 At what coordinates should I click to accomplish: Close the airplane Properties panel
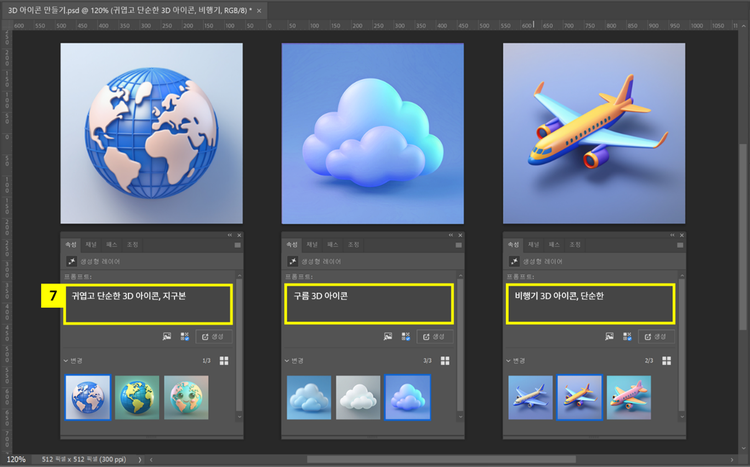pos(682,235)
